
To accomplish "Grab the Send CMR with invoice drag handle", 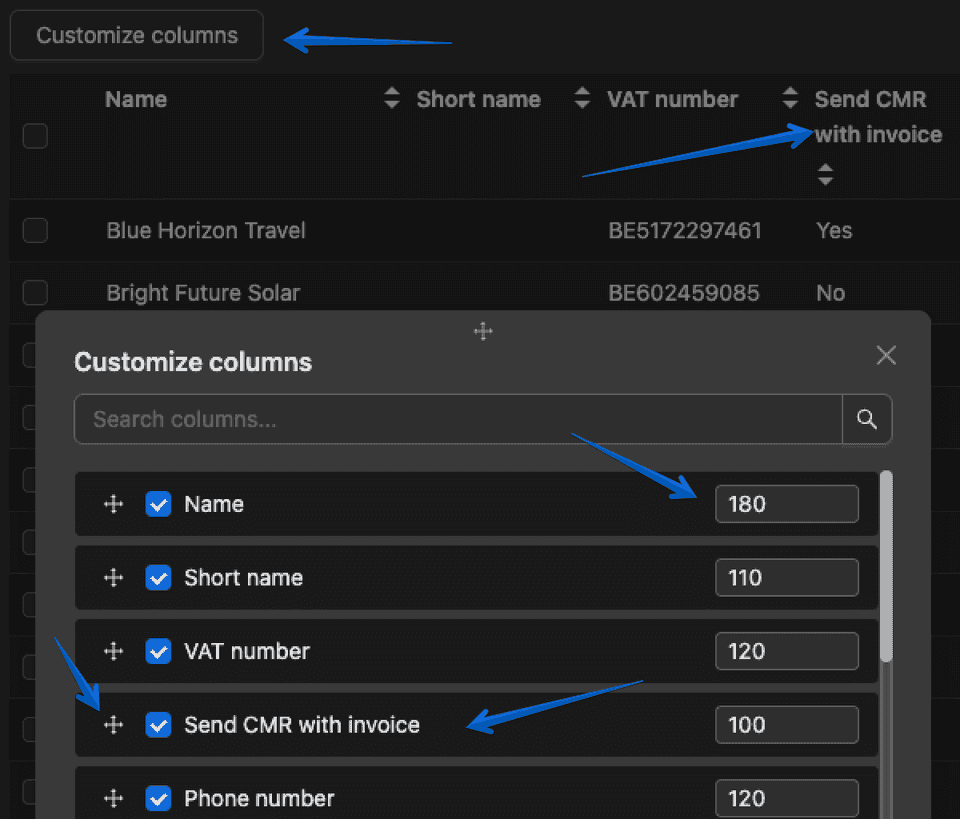I will click(113, 725).
